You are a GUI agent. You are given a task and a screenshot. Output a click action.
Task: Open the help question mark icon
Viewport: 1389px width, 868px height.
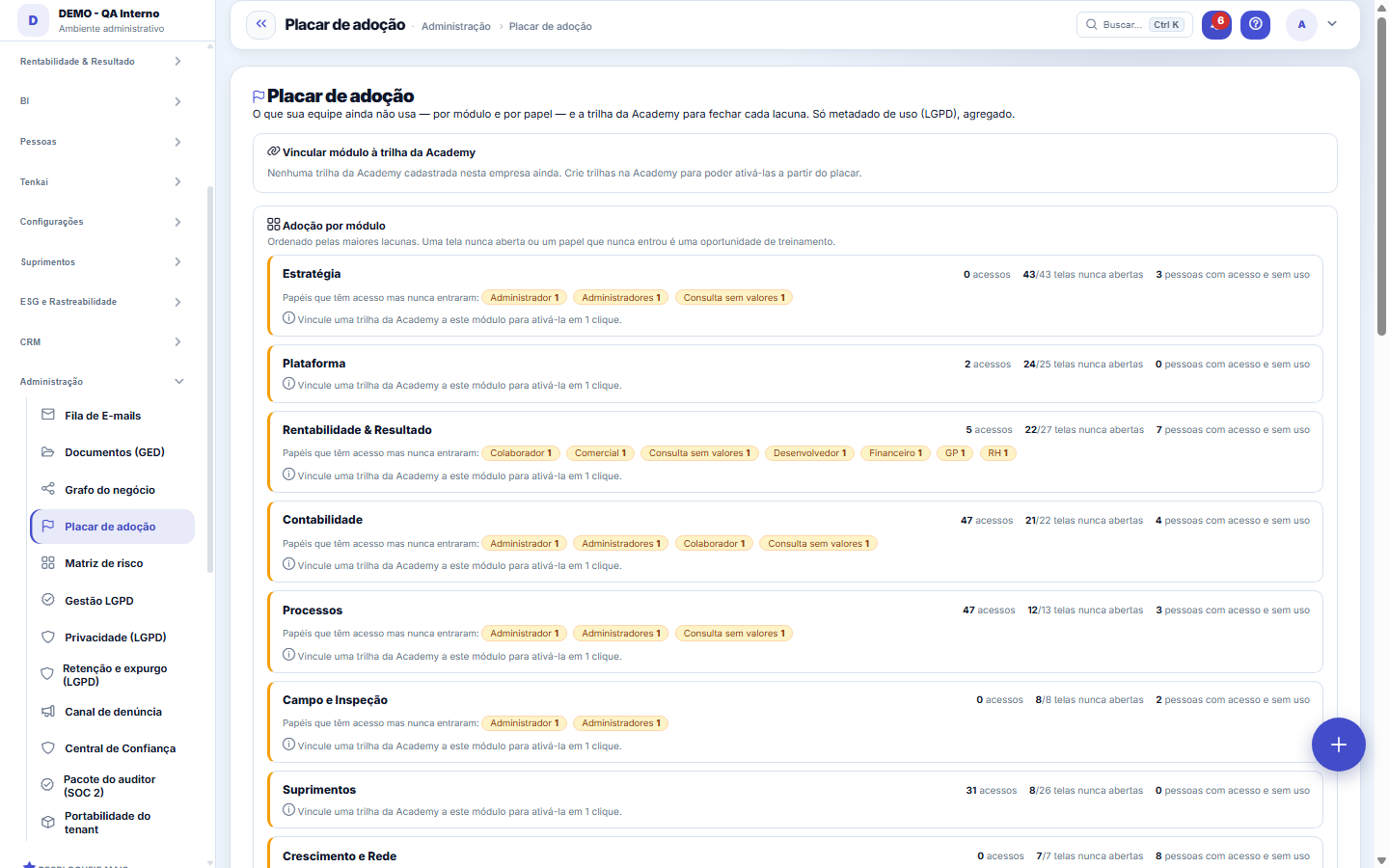coord(1255,25)
